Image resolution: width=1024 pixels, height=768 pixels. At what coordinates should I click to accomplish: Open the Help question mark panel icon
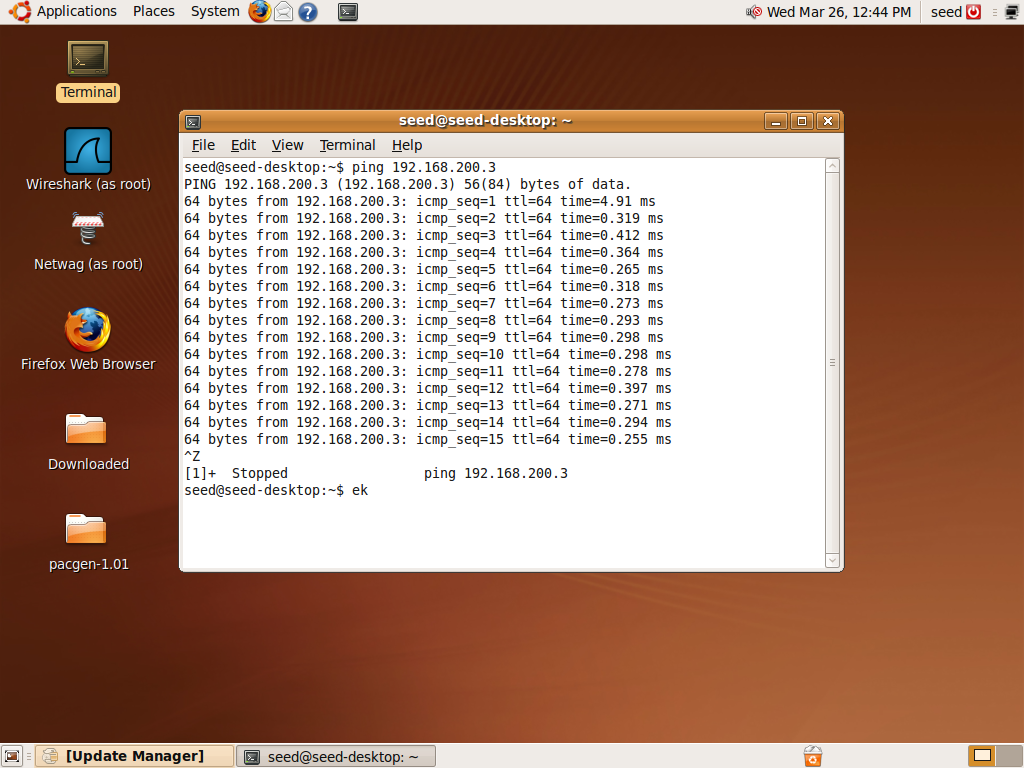tap(308, 12)
